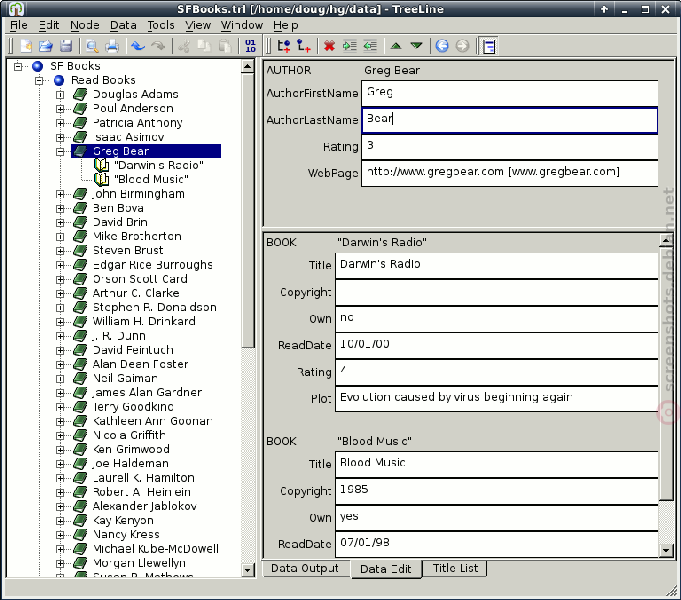The image size is (681, 600).
Task: Click the open-book icon beside Darwin's Radio
Action: click(x=102, y=165)
